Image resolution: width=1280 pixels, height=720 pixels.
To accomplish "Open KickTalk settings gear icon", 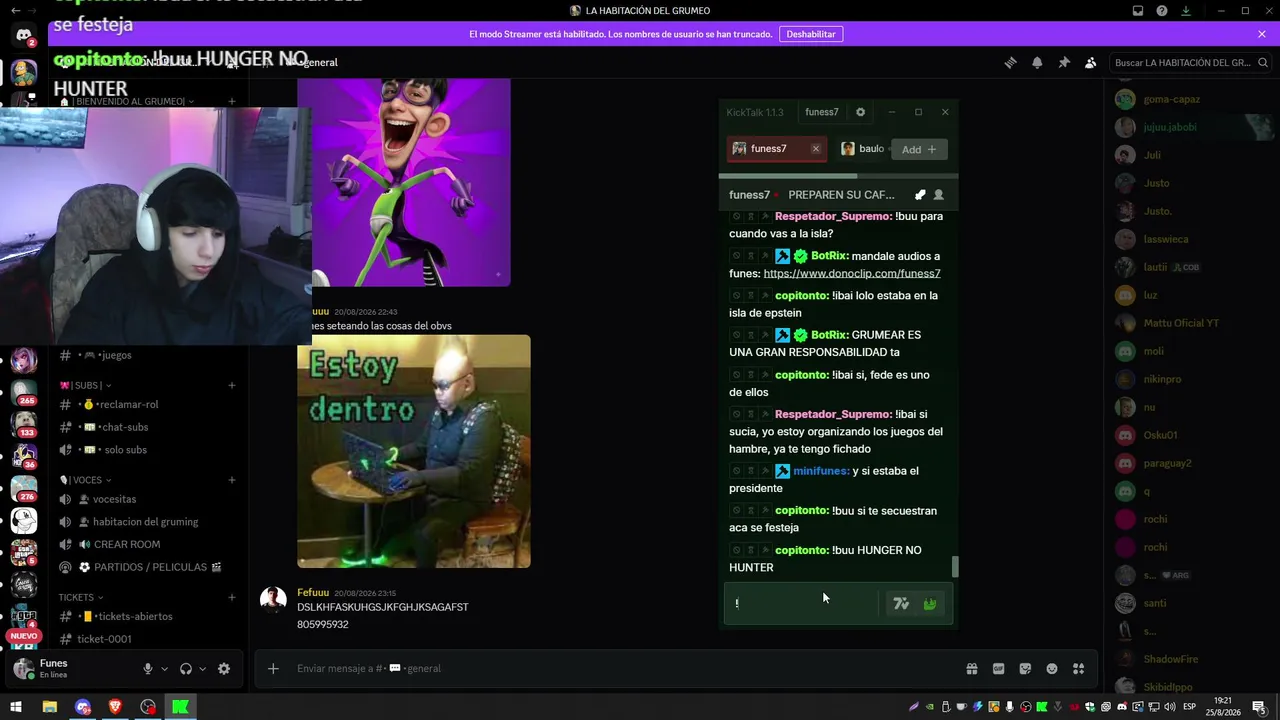I will [860, 112].
